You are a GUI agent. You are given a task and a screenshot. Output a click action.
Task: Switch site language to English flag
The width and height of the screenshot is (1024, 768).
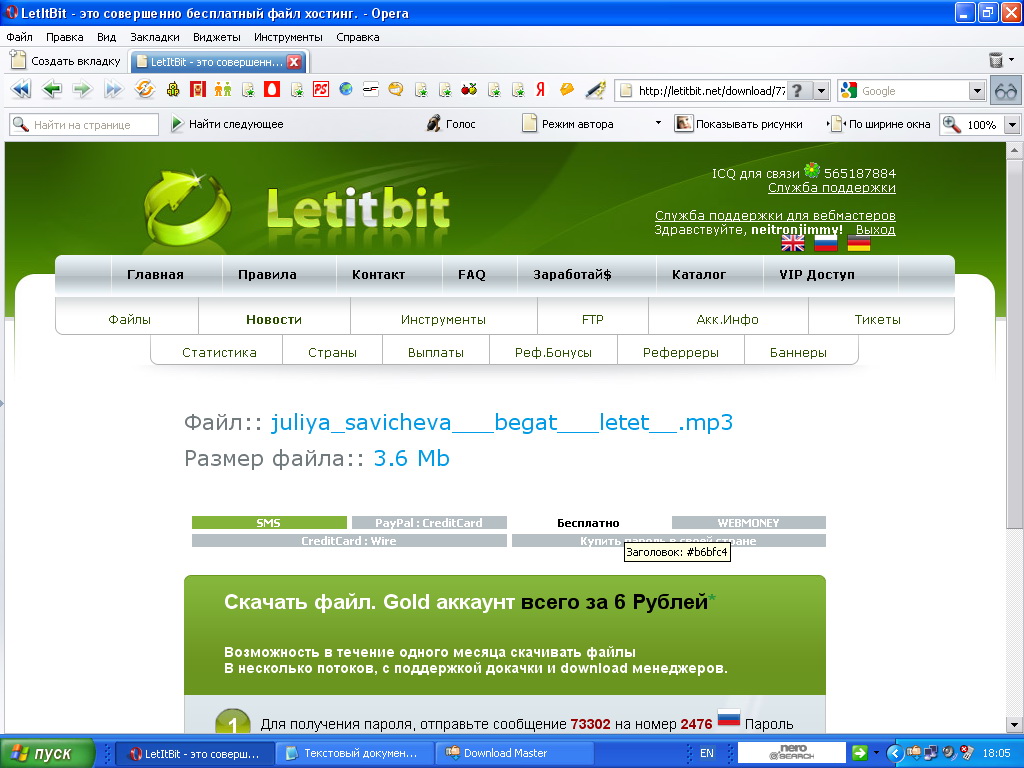point(793,244)
